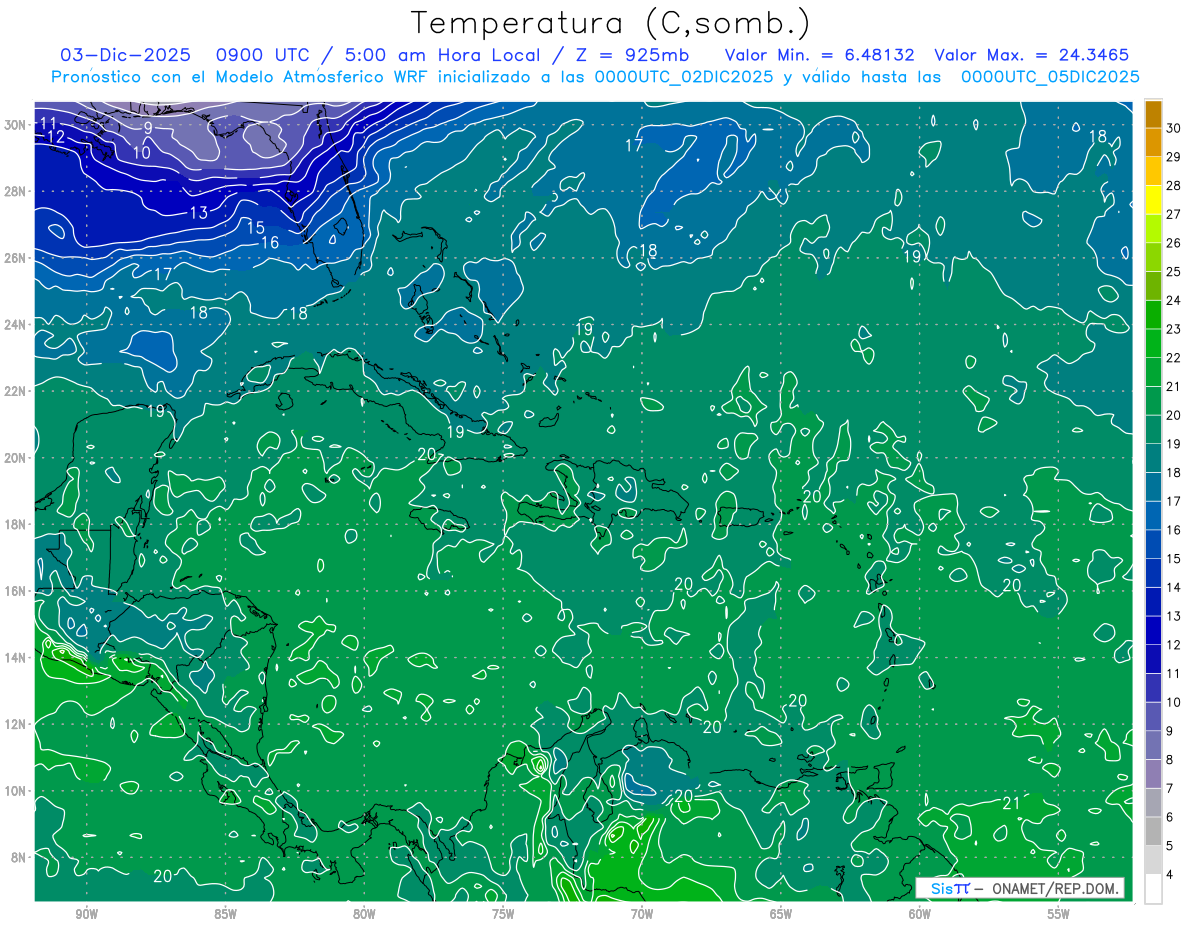Click the "ONAMET/REP.DOM." credit label

tap(1055, 888)
